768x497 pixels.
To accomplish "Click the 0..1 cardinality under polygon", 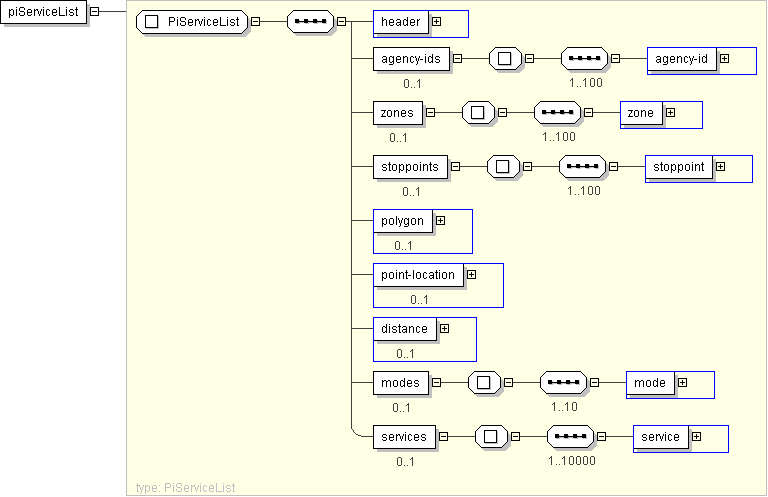I will tap(403, 246).
